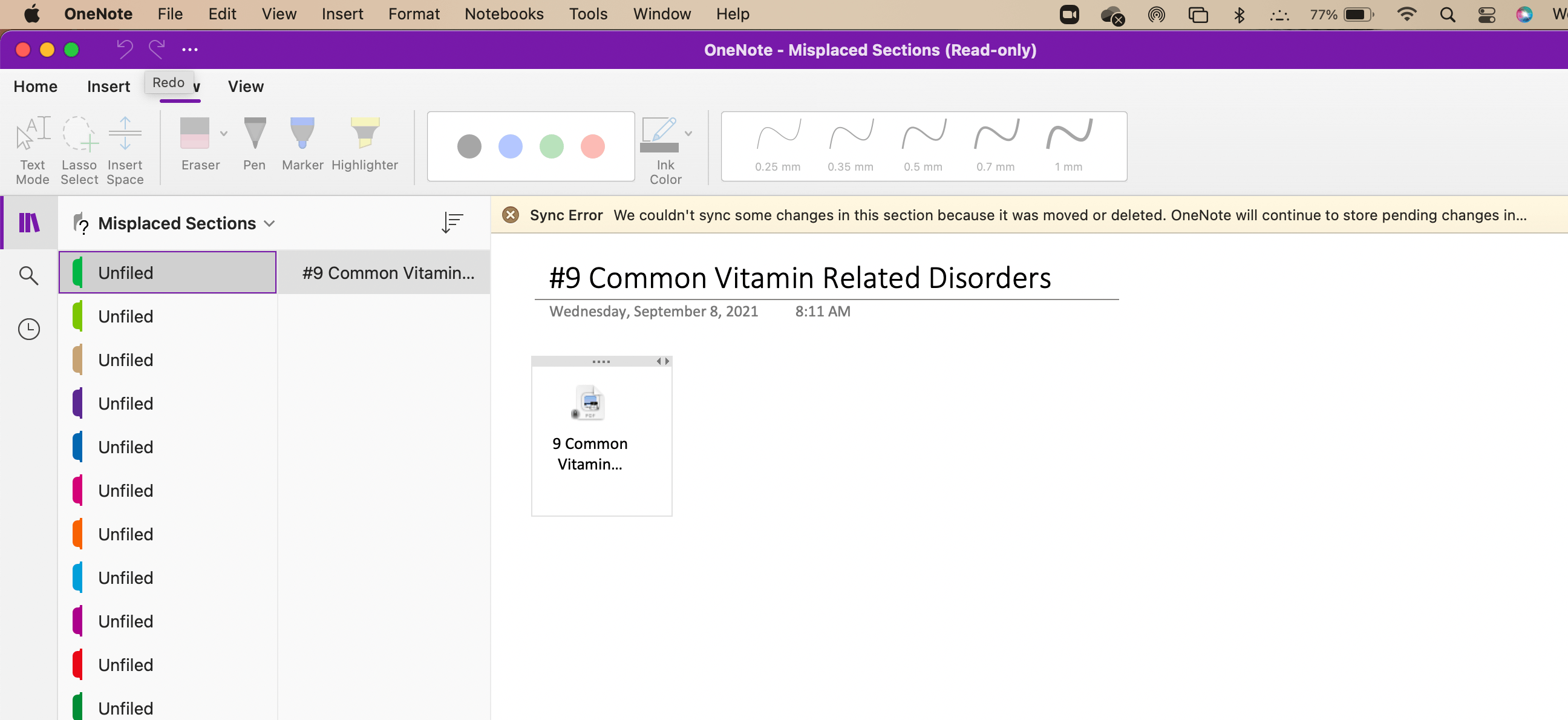This screenshot has width=1568, height=720.
Task: Pick the red ink color swatch
Action: [592, 146]
